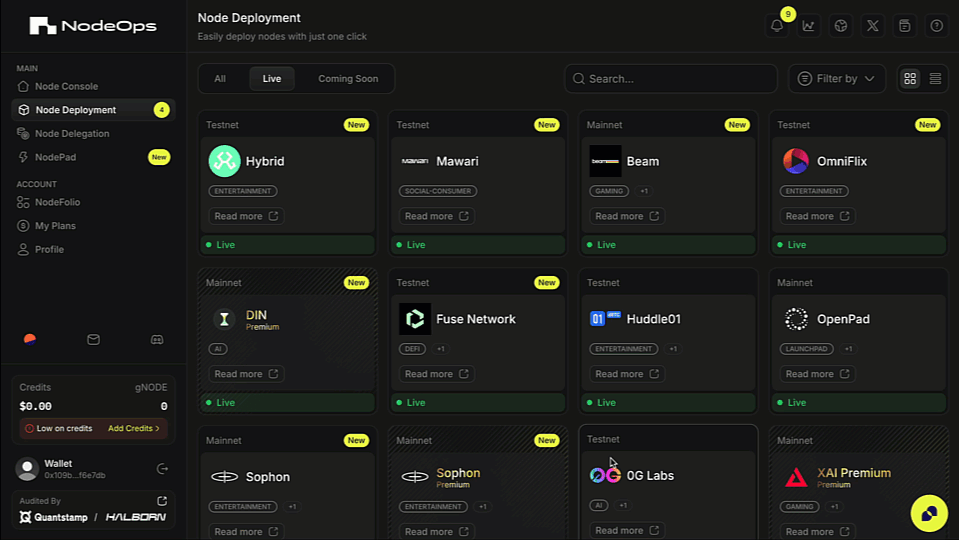Image resolution: width=959 pixels, height=540 pixels.
Task: Select the All tab
Action: coord(220,79)
